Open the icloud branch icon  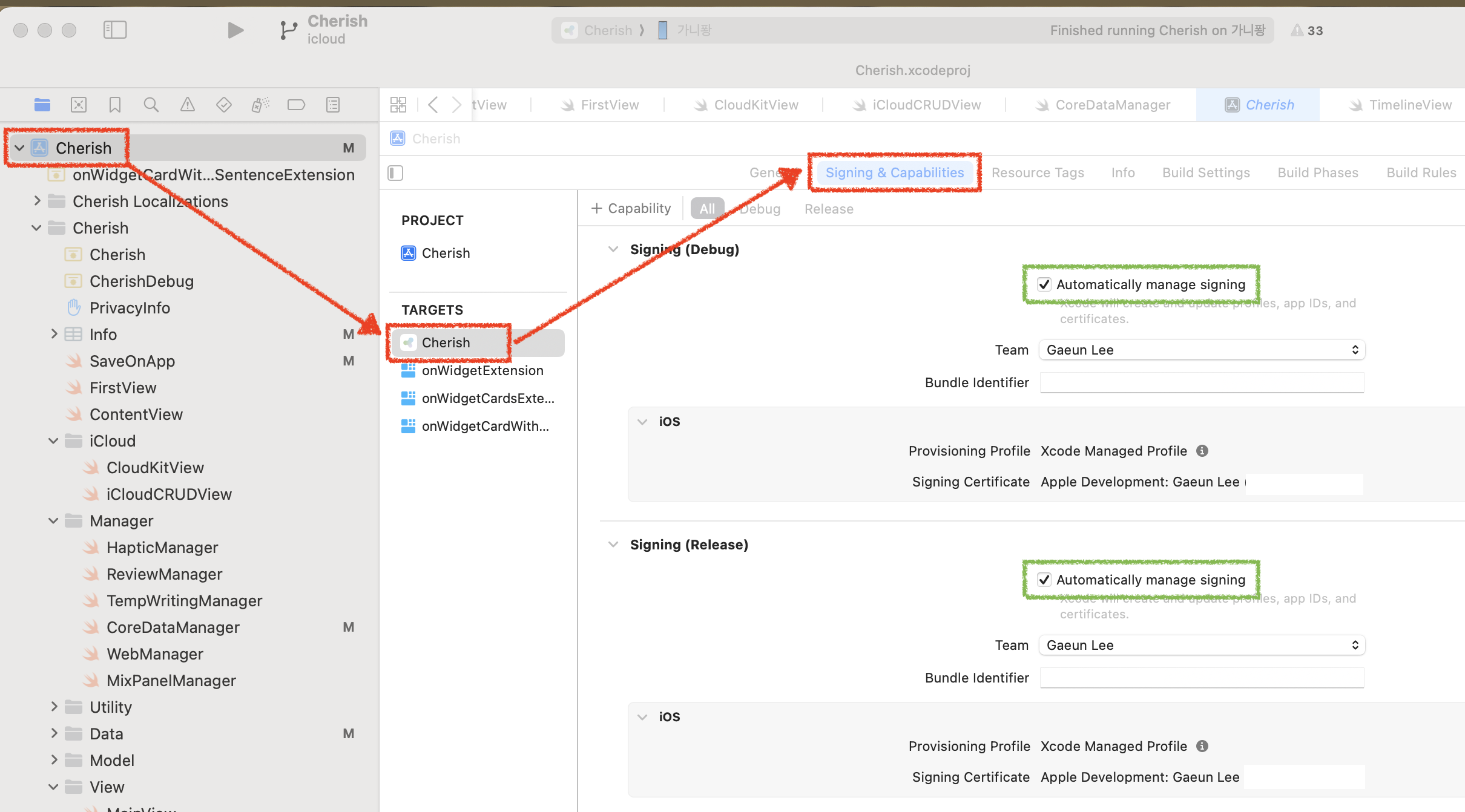pos(288,30)
